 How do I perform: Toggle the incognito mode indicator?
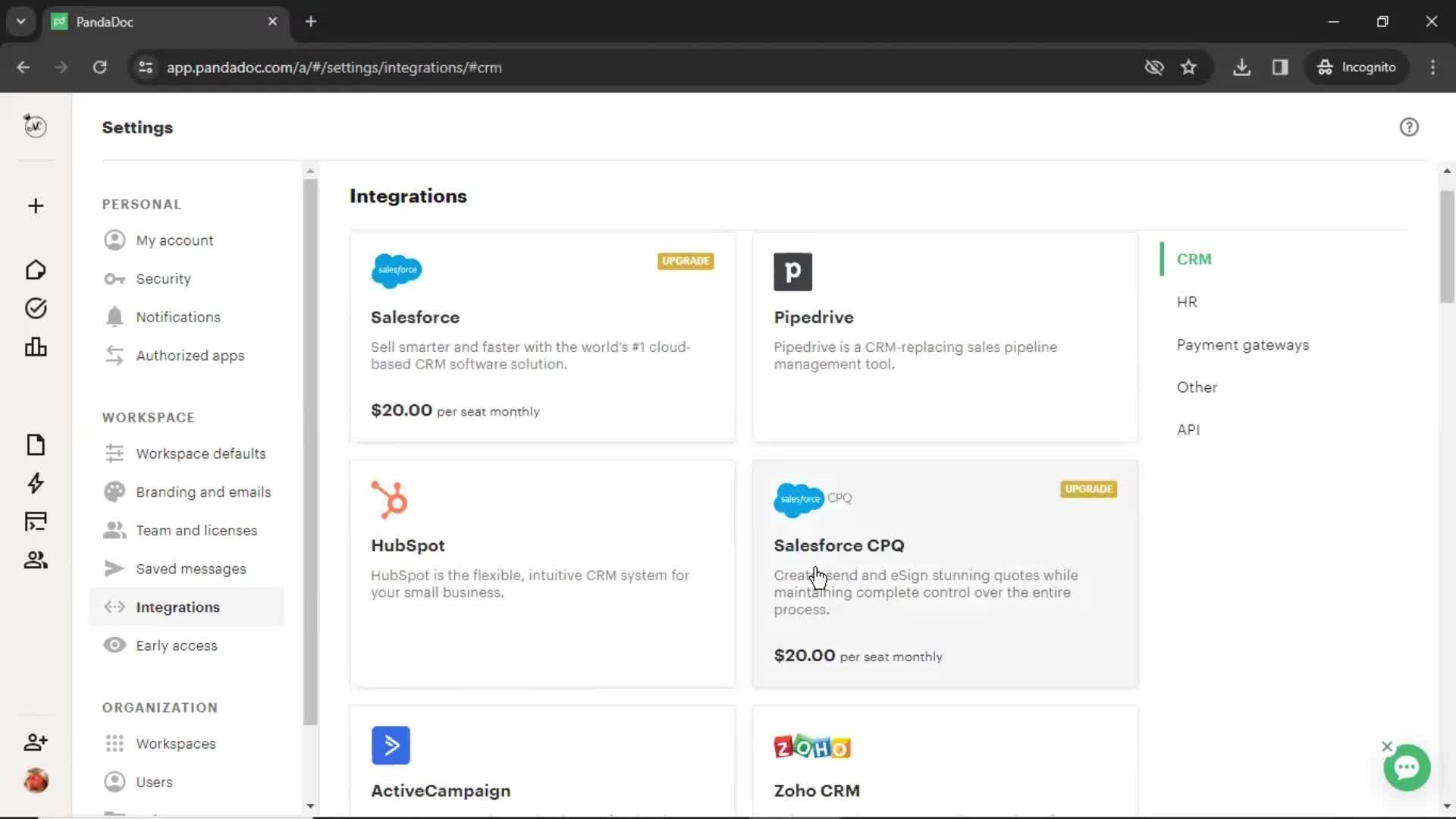[x=1360, y=67]
